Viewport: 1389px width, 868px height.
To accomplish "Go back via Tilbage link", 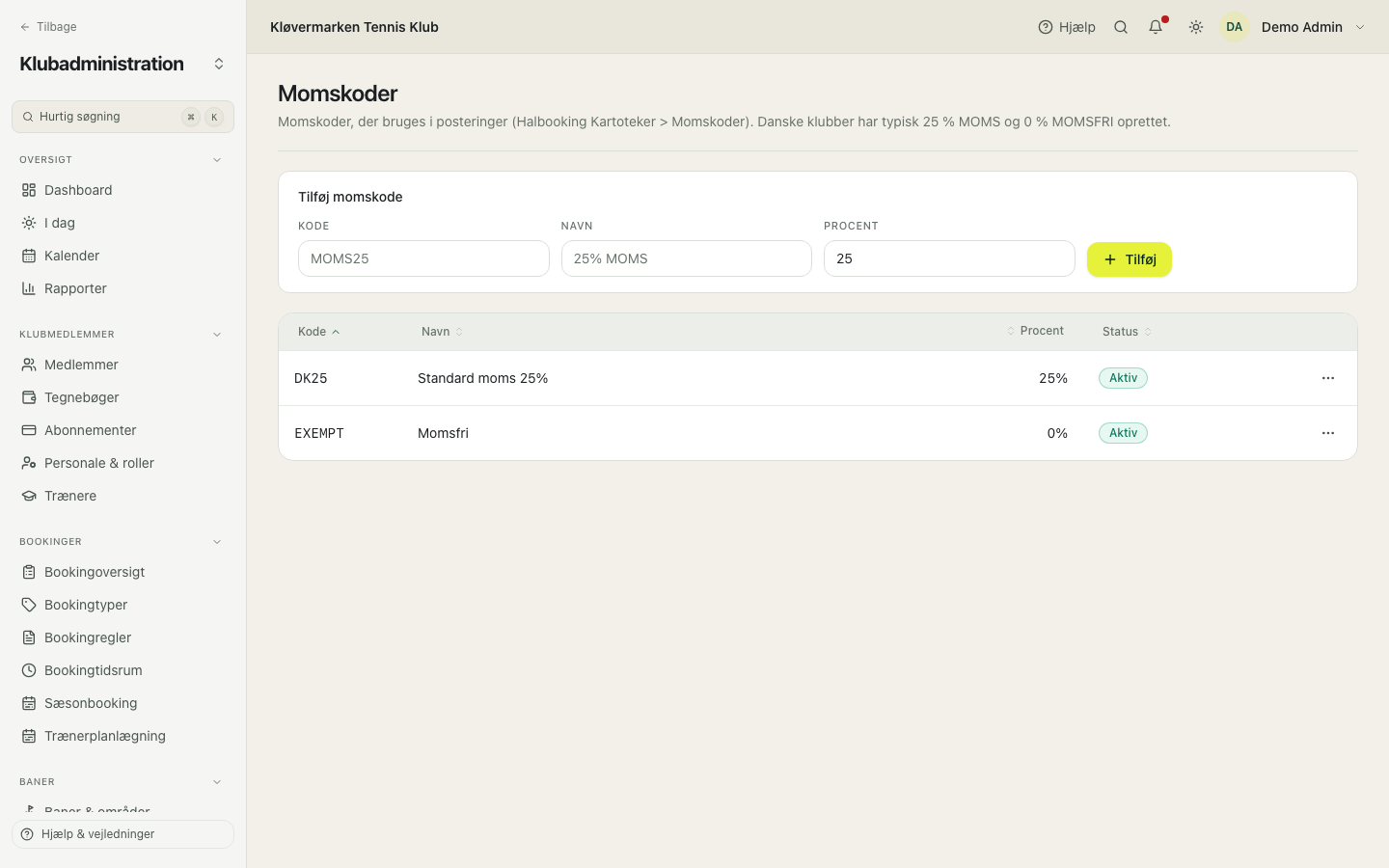I will [48, 27].
